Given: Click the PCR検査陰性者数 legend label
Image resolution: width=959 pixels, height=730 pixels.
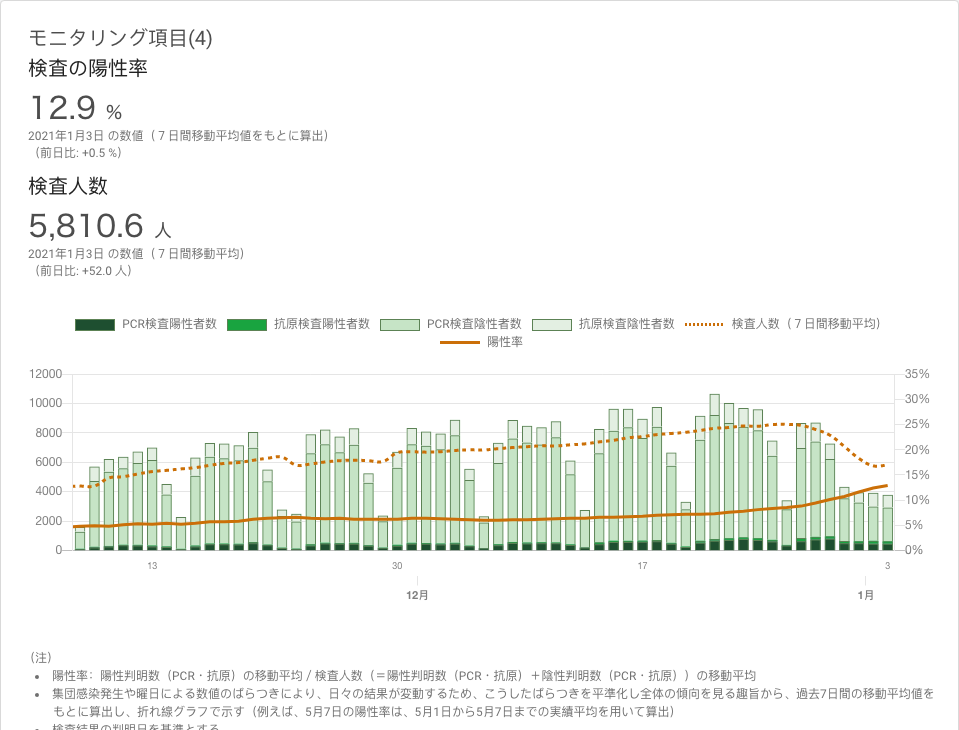Looking at the screenshot, I should coord(474,324).
